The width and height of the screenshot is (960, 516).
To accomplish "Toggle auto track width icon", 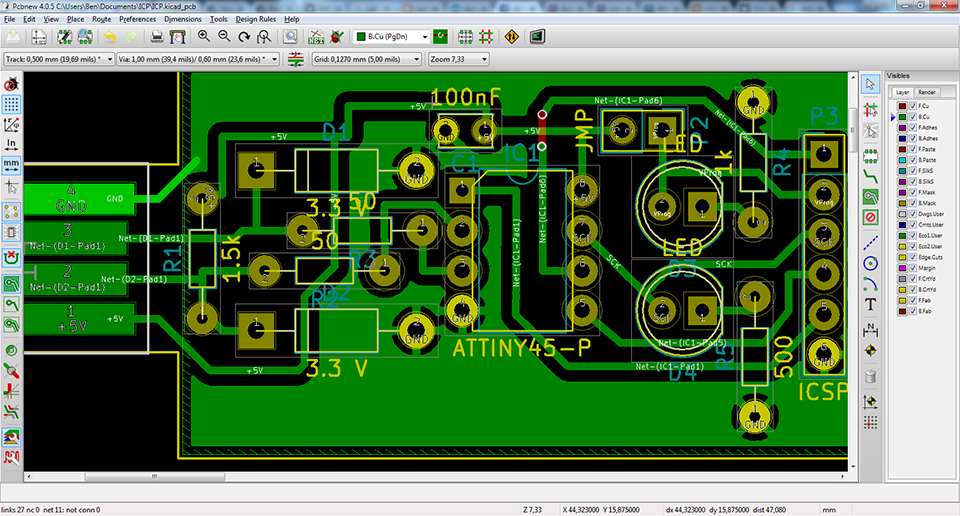I will (x=296, y=59).
